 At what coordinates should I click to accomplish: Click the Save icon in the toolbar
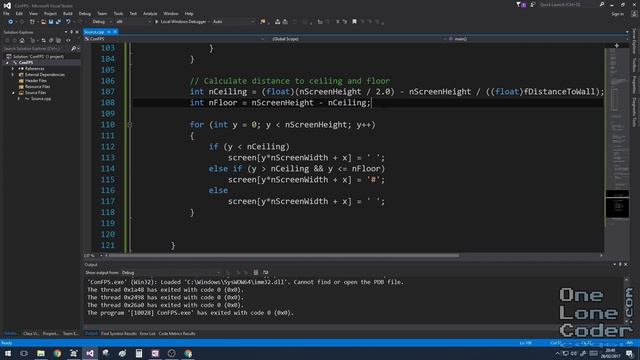click(x=51, y=22)
